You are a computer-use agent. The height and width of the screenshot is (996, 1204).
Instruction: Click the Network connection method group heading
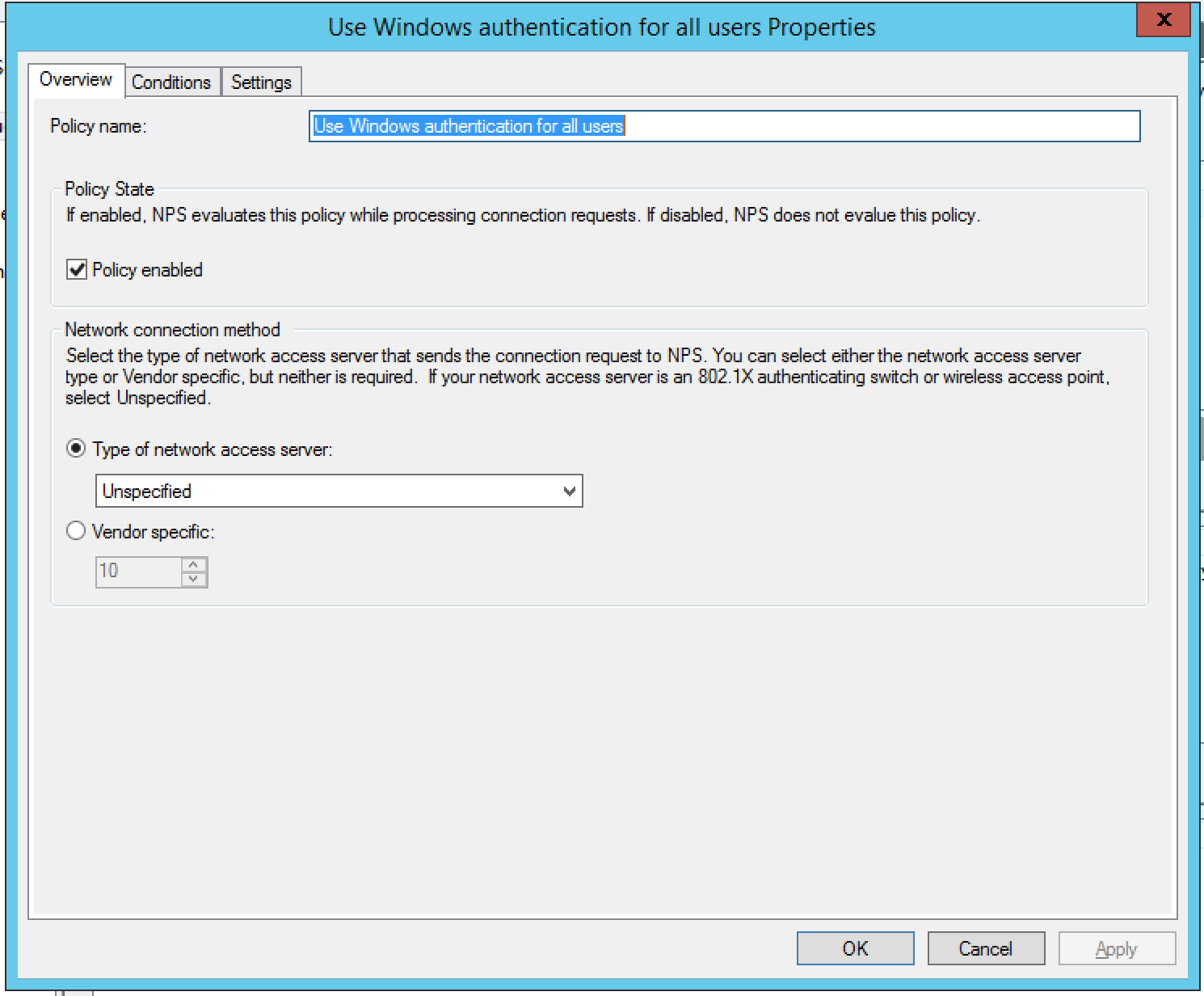tap(172, 330)
